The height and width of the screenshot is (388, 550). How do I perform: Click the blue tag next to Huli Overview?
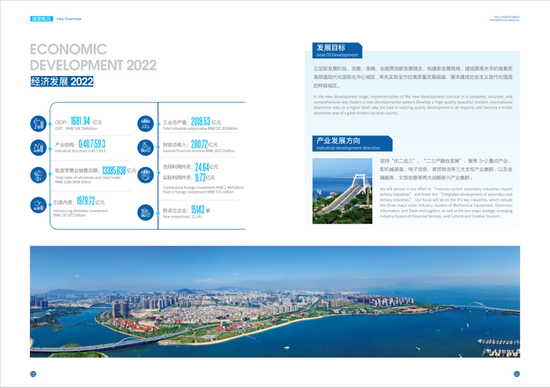pyautogui.click(x=41, y=19)
